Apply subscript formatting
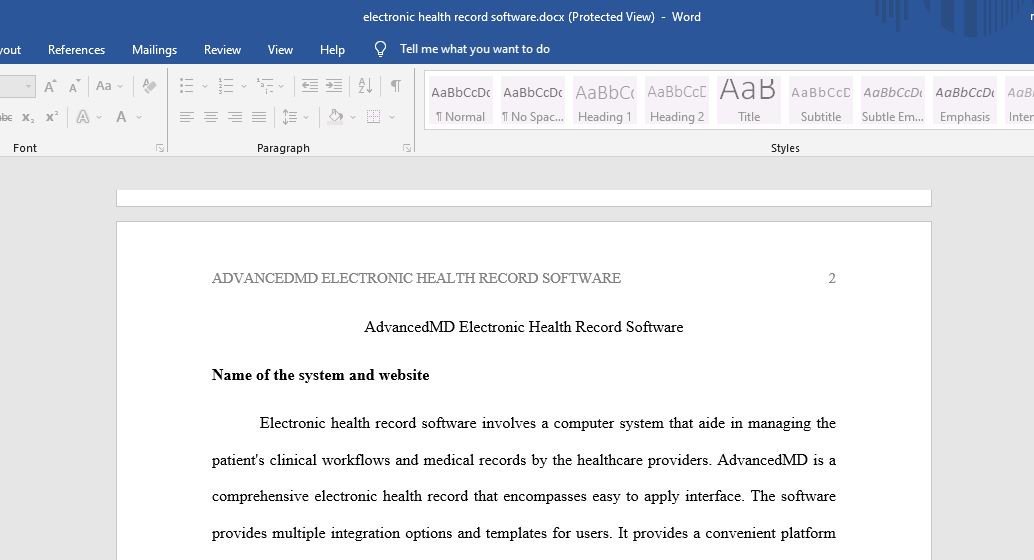This screenshot has width=1034, height=560. click(28, 117)
